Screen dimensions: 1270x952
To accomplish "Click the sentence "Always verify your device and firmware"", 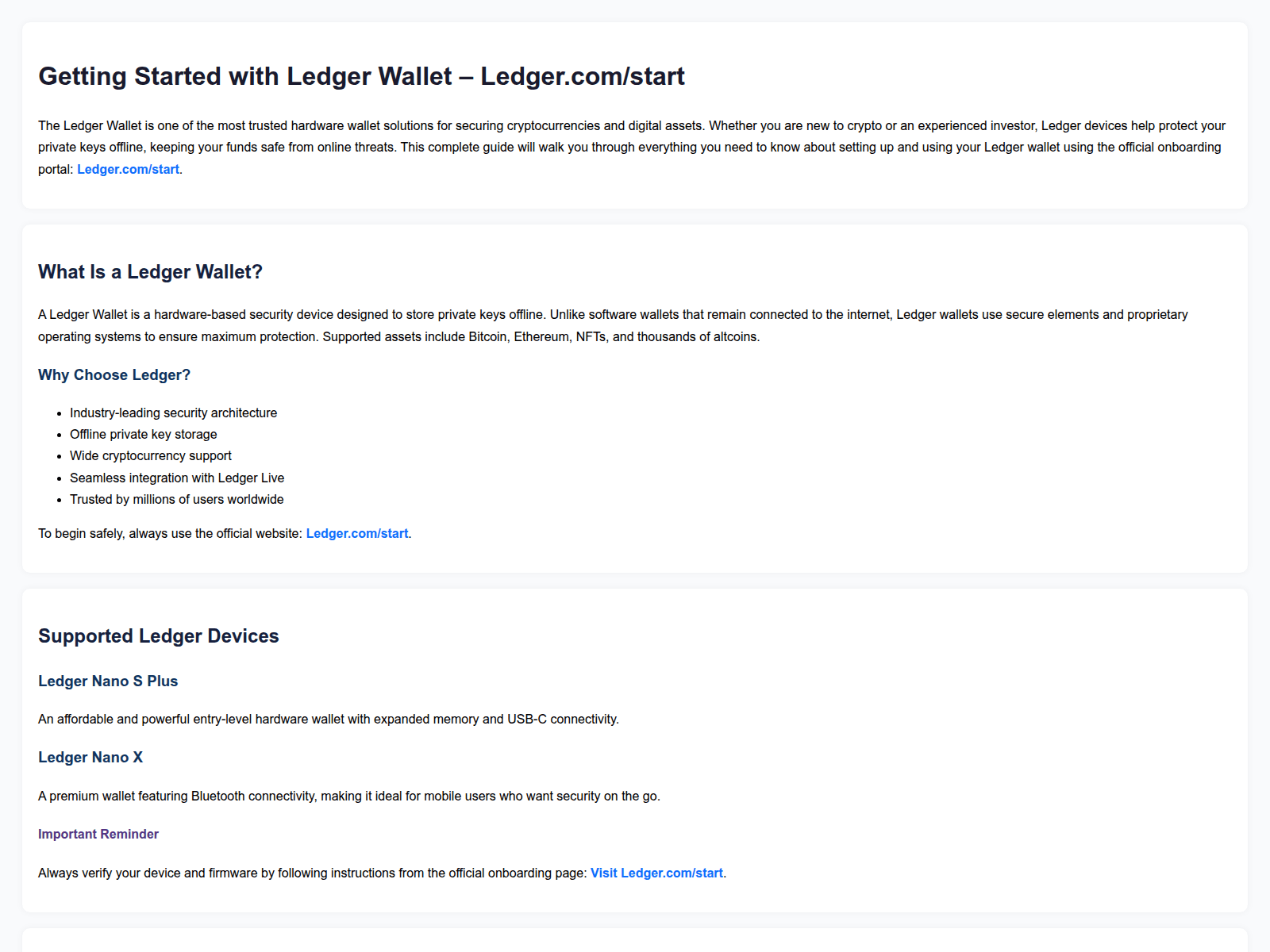I will click(x=313, y=873).
